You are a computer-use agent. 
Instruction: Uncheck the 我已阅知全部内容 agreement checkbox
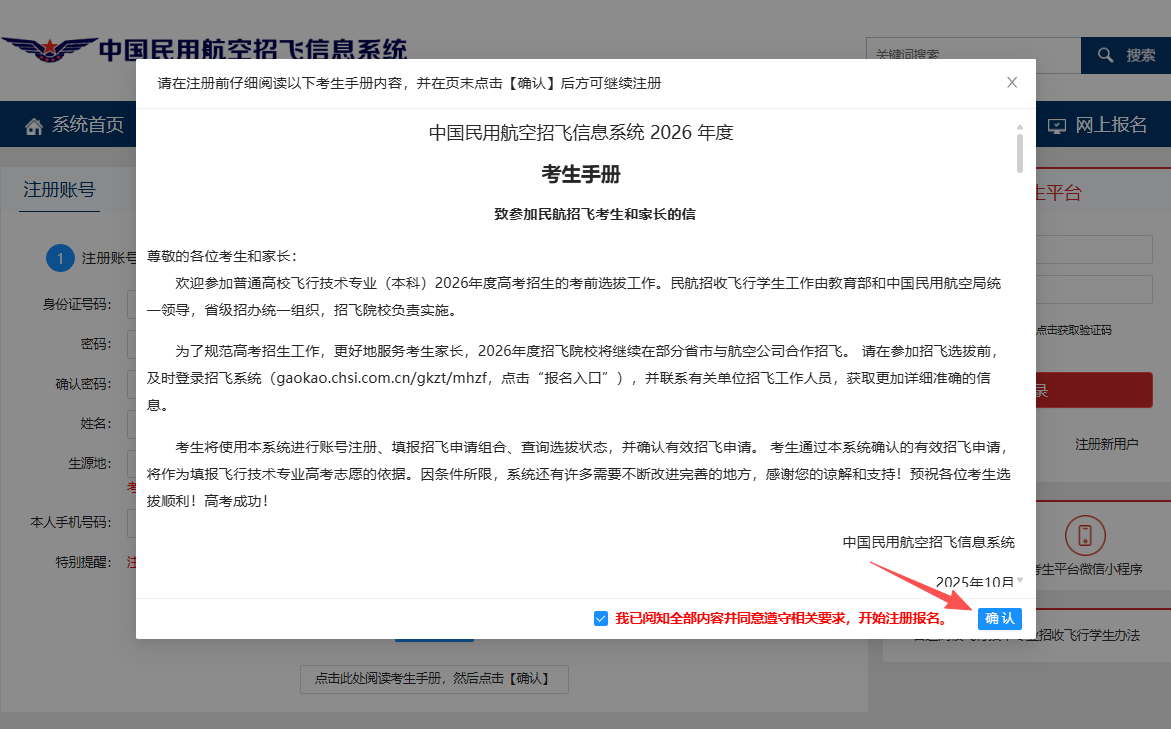coord(601,619)
